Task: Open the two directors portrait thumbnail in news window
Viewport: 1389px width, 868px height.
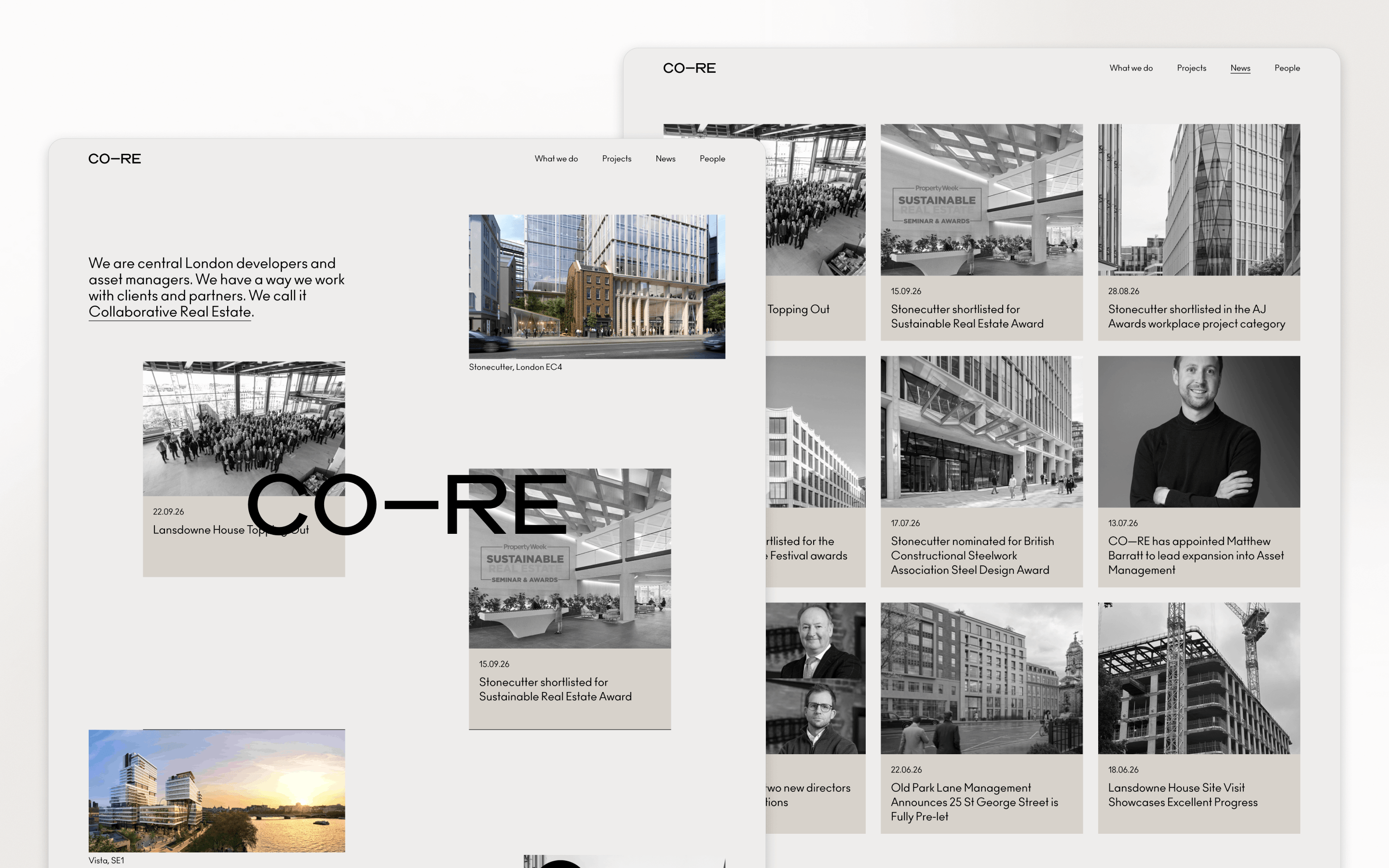Action: coord(815,678)
